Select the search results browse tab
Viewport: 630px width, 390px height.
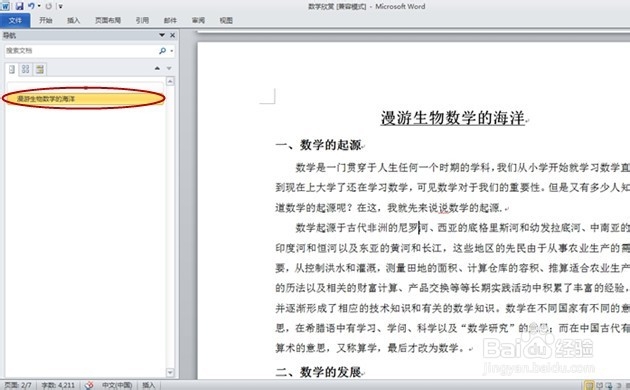(40, 69)
